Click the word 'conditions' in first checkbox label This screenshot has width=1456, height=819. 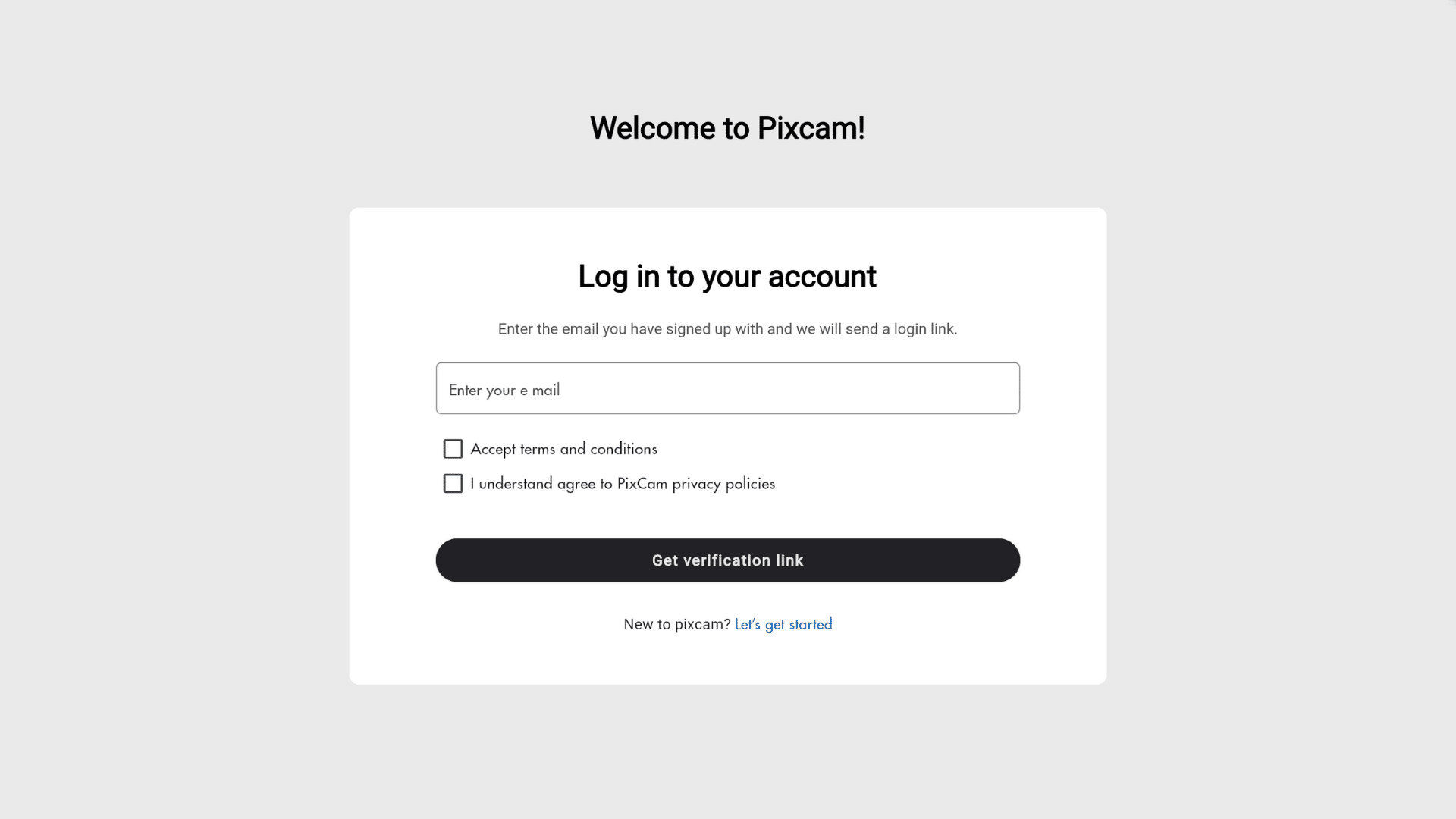623,449
